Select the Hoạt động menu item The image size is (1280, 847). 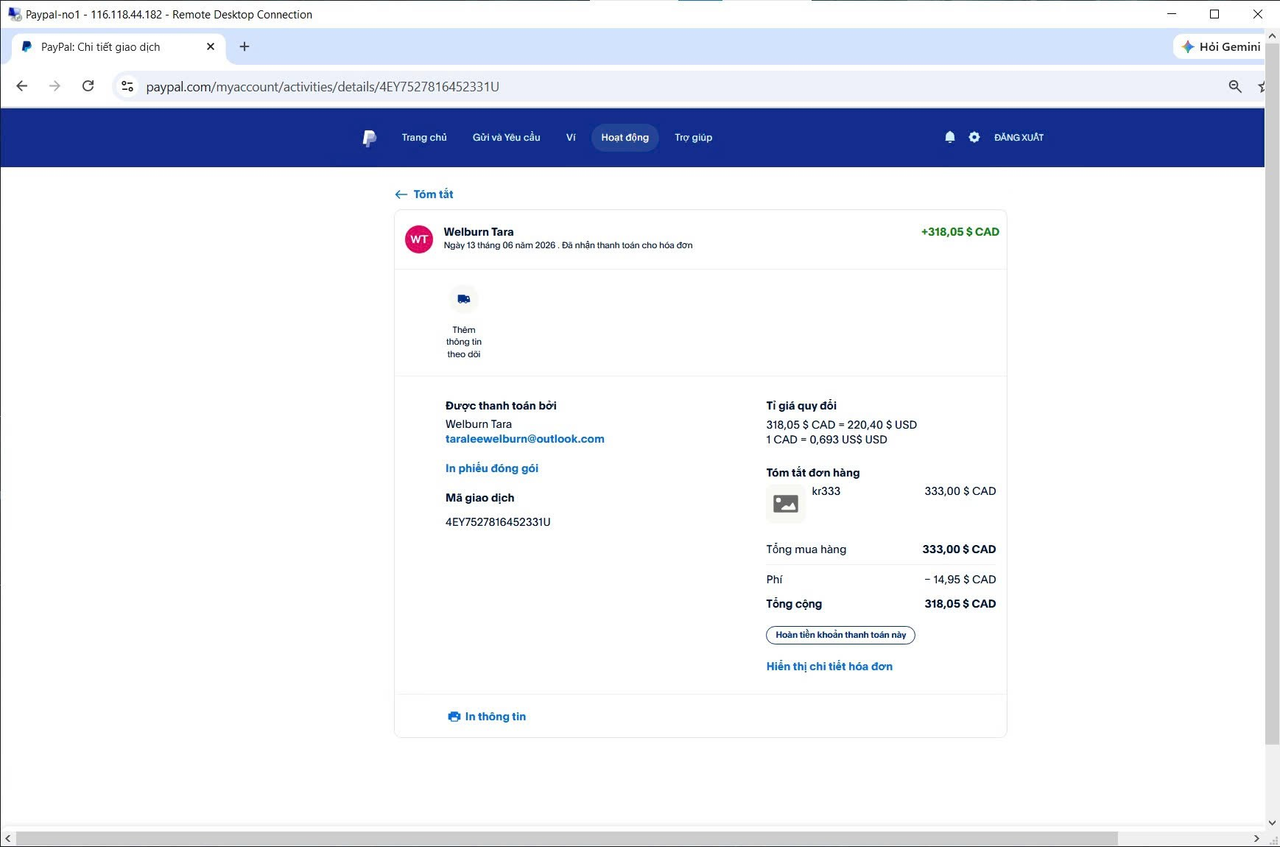tap(625, 137)
